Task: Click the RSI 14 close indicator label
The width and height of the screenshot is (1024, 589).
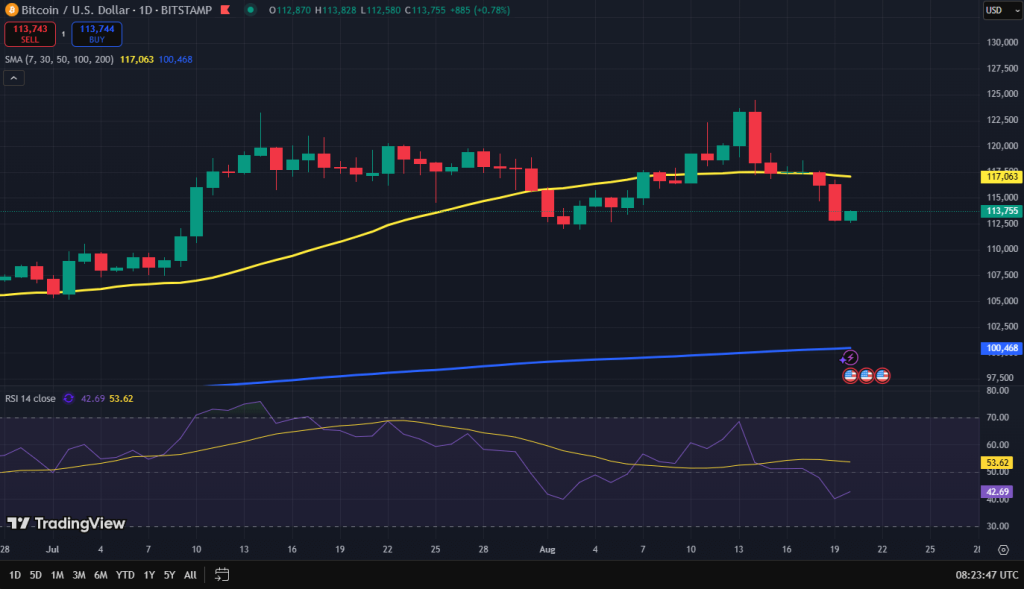Action: point(30,398)
